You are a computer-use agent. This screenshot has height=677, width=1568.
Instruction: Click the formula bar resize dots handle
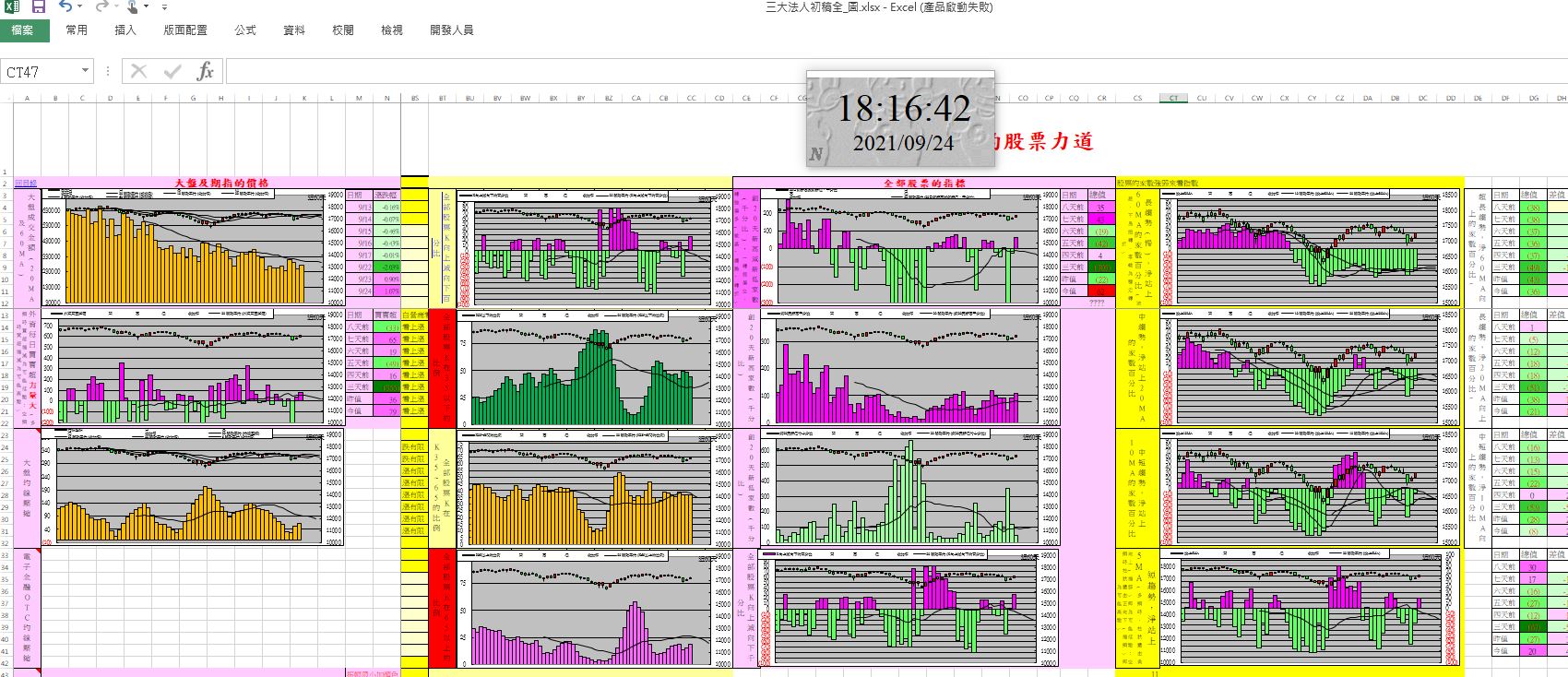click(x=108, y=72)
